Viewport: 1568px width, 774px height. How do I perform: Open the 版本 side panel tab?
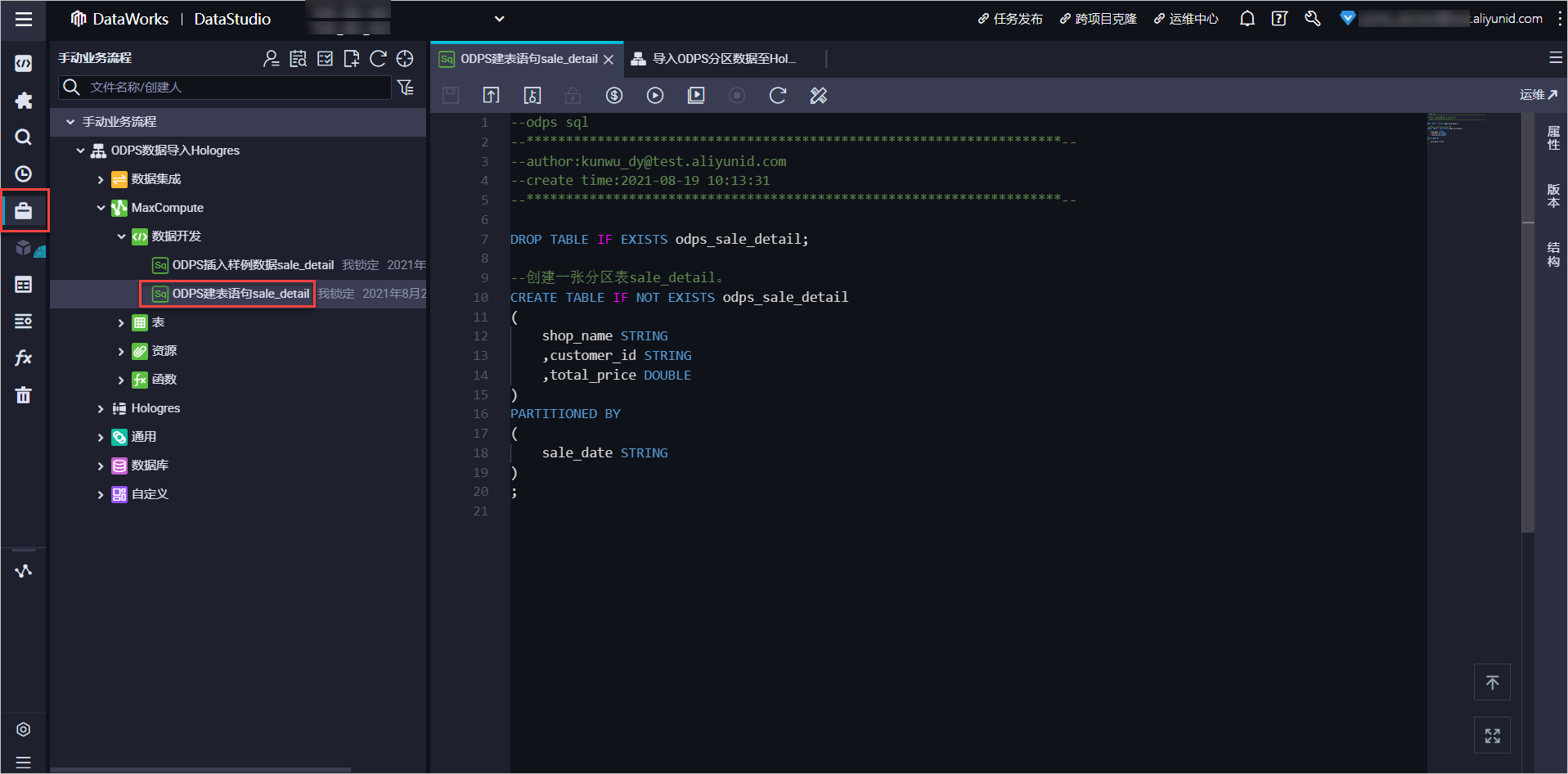1552,196
